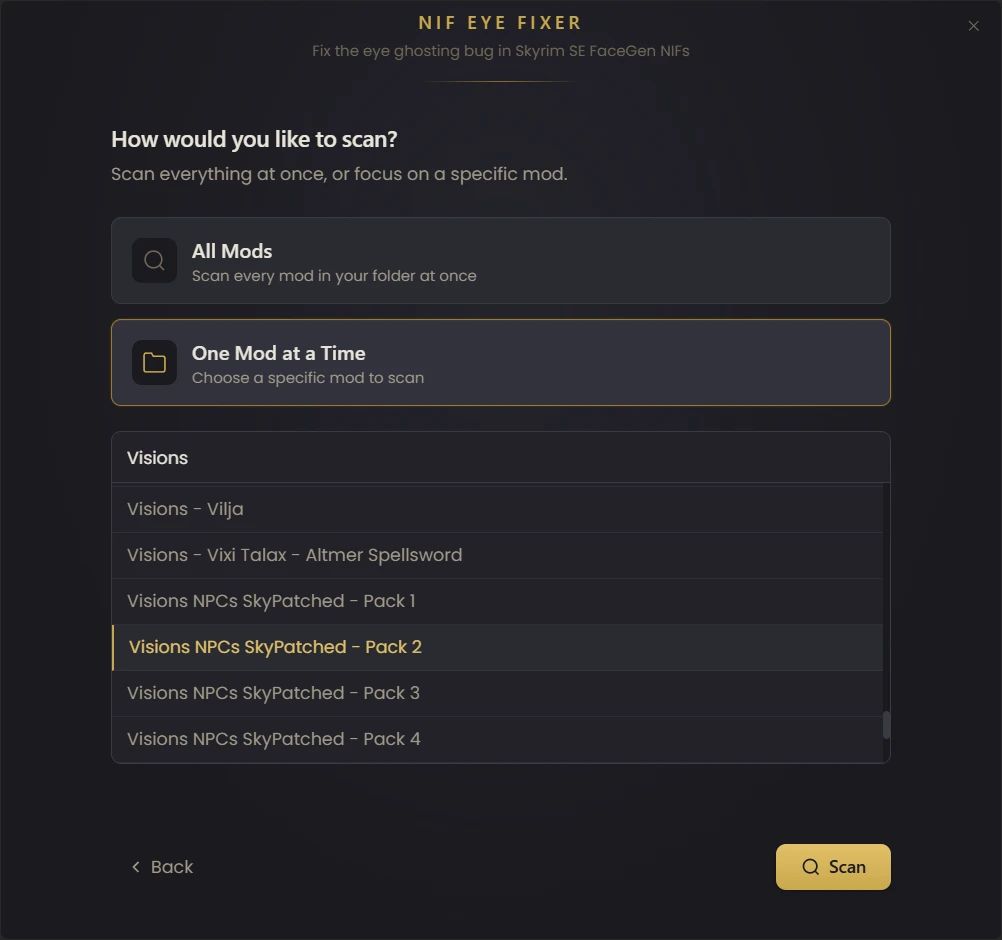Pick Visions - Vixi Talax - Altmer Spellsword

[294, 555]
